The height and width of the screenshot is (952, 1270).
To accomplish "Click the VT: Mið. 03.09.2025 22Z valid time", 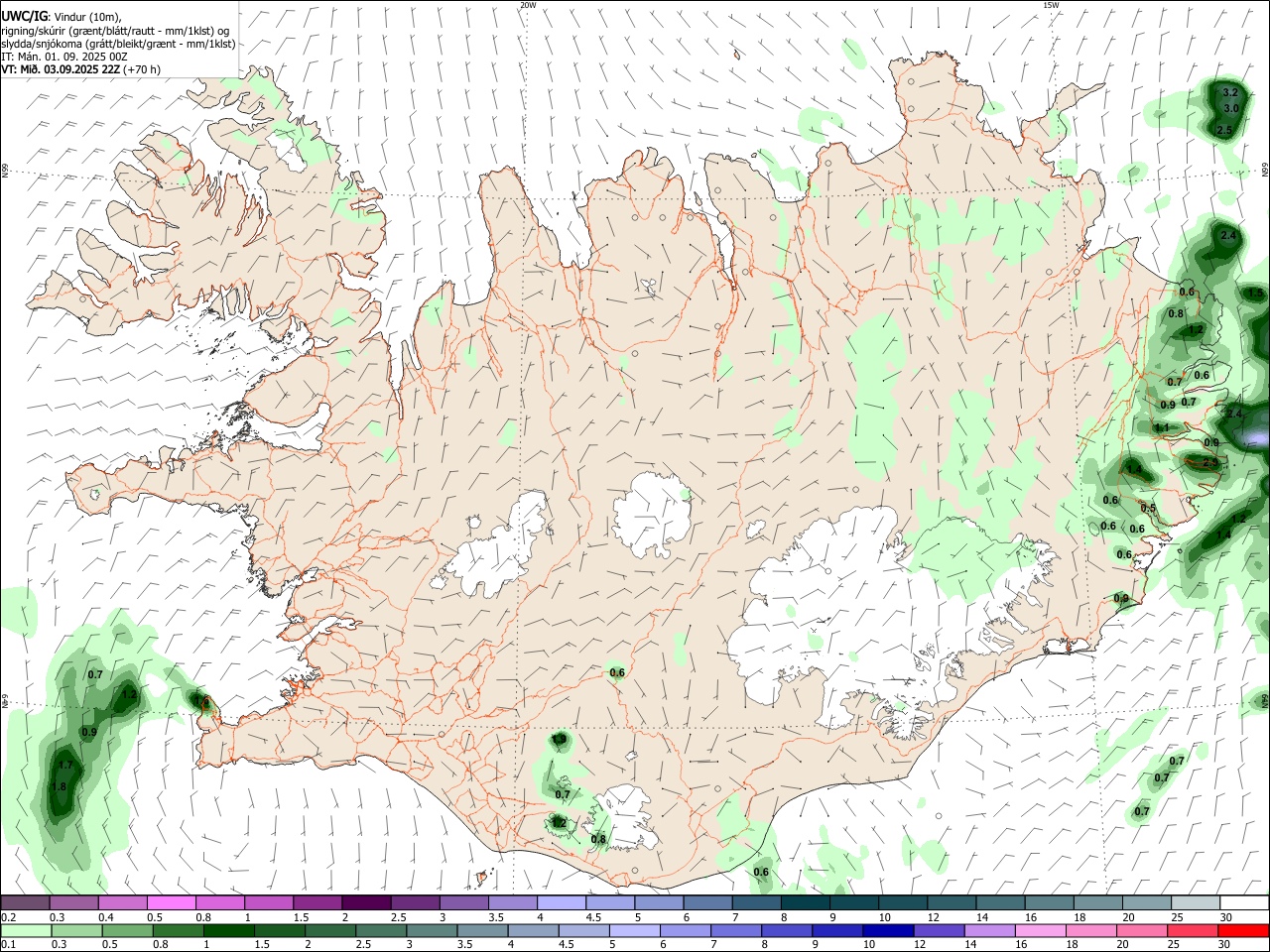I will point(80,69).
